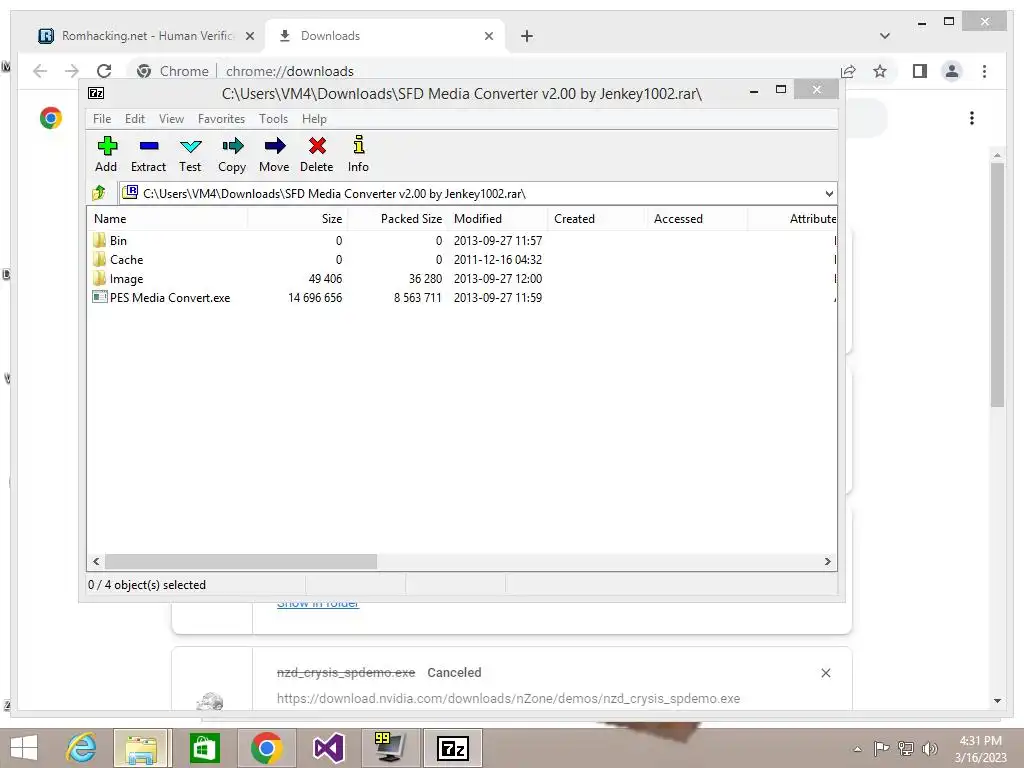Image resolution: width=1024 pixels, height=768 pixels.
Task: Open Chrome's tab search chevron
Action: point(885,36)
